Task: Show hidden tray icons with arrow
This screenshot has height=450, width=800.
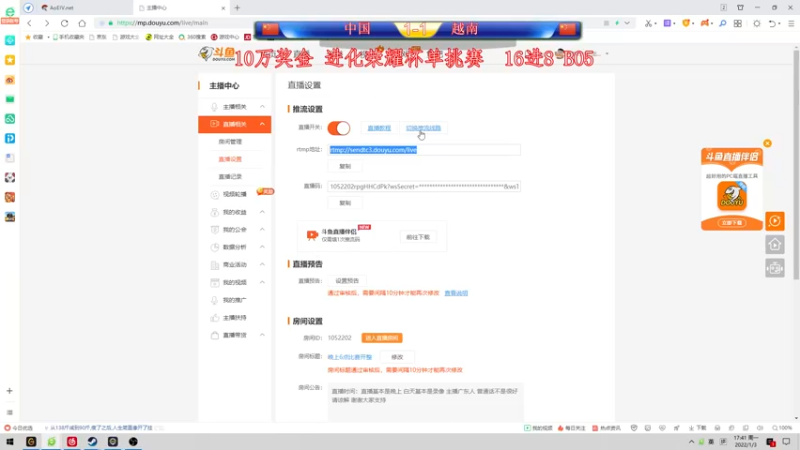Action: pyautogui.click(x=691, y=442)
